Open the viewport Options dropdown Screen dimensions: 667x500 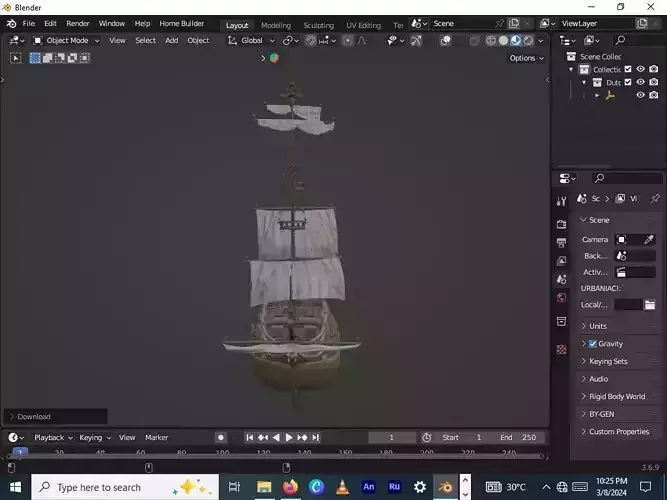click(527, 58)
